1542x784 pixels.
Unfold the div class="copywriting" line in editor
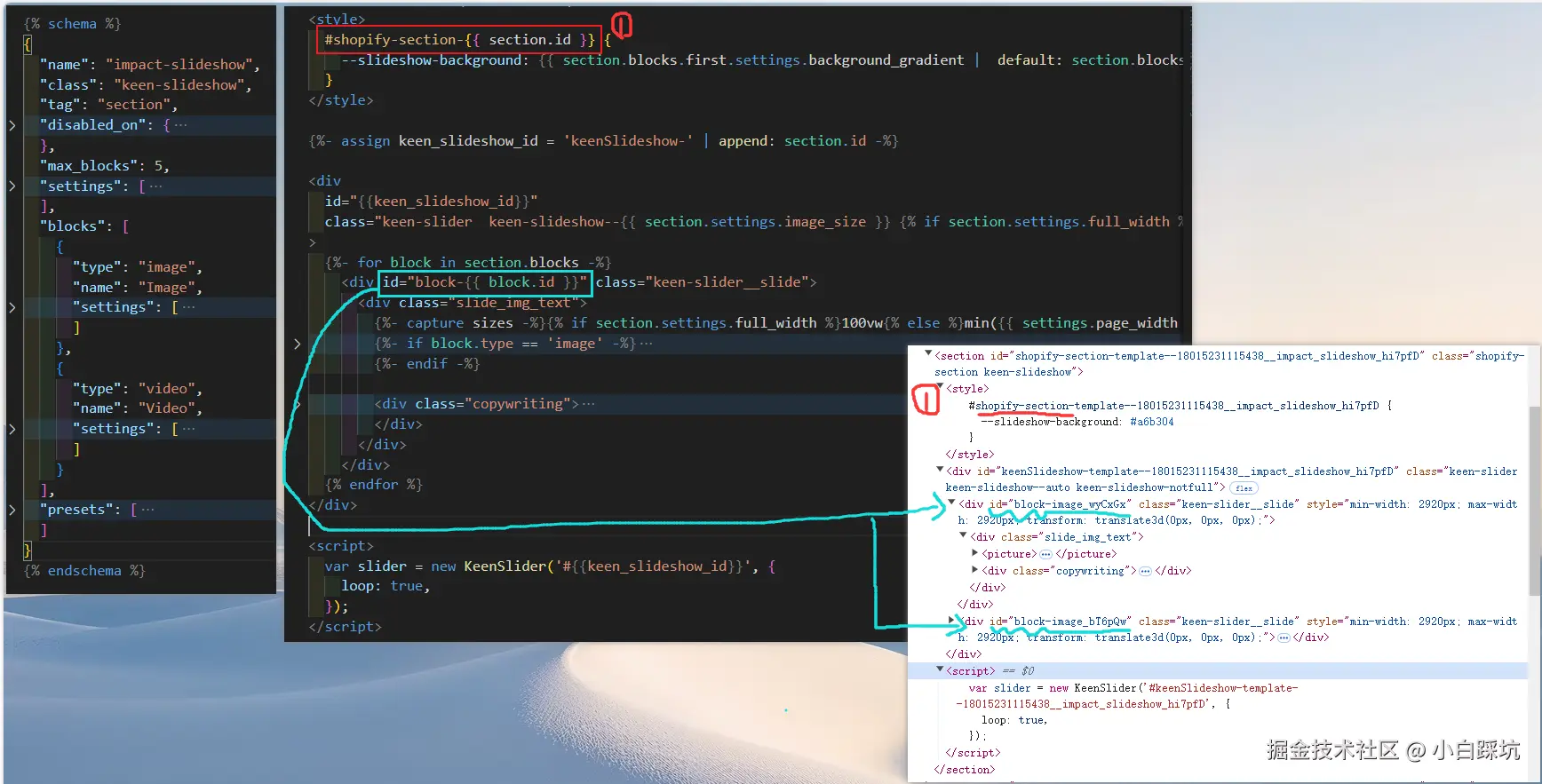coord(298,404)
